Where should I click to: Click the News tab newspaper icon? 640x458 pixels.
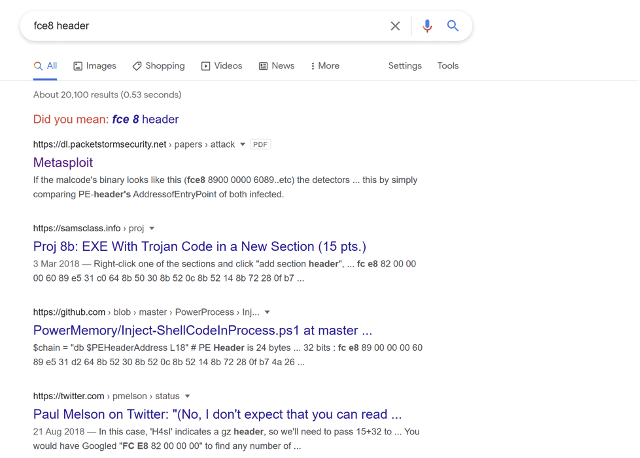point(263,66)
